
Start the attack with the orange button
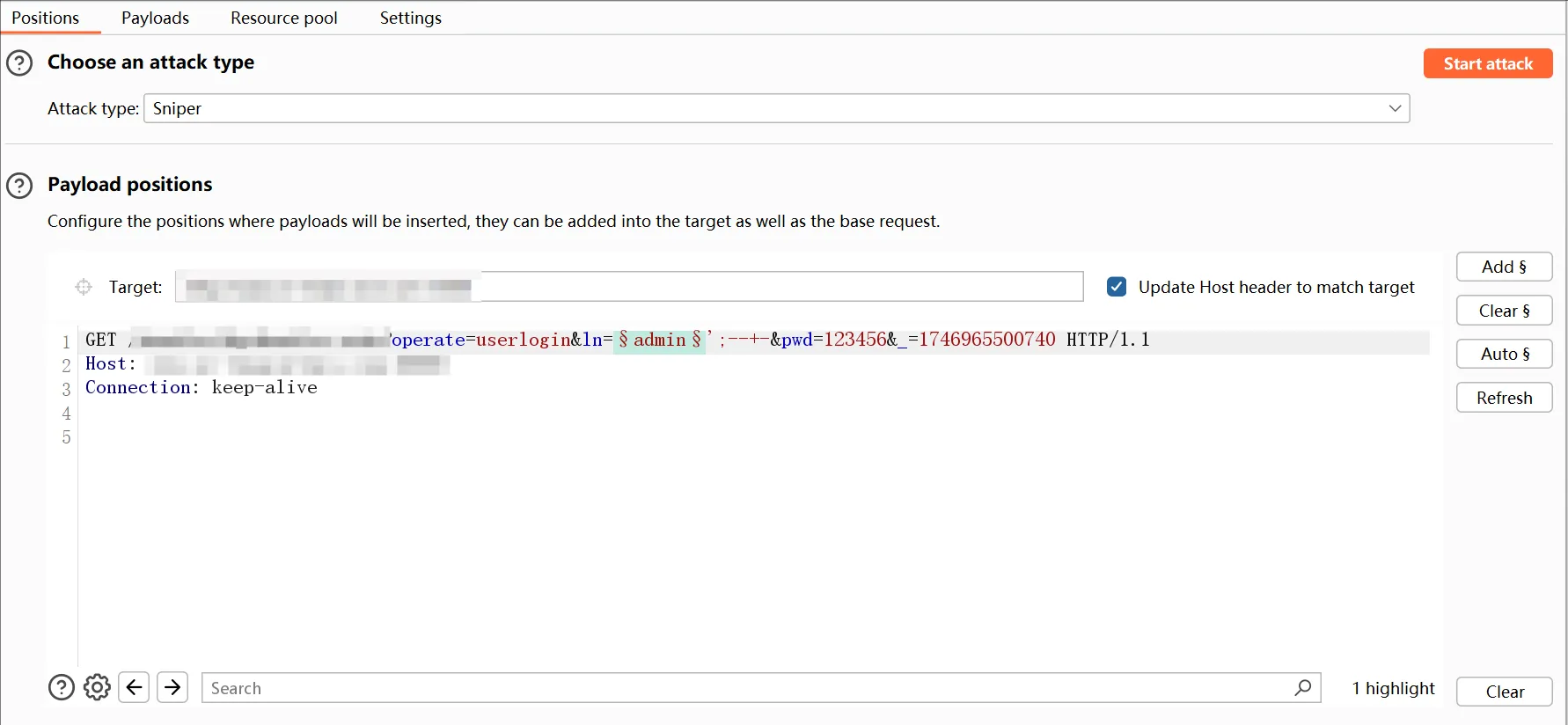[x=1488, y=63]
